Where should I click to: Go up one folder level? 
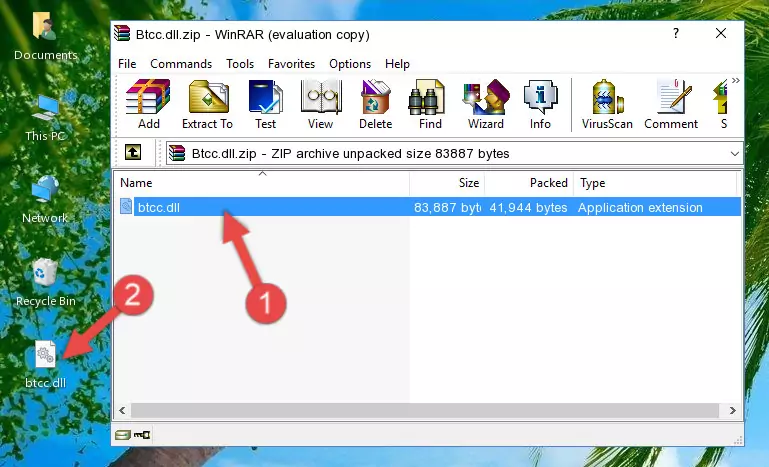(133, 153)
